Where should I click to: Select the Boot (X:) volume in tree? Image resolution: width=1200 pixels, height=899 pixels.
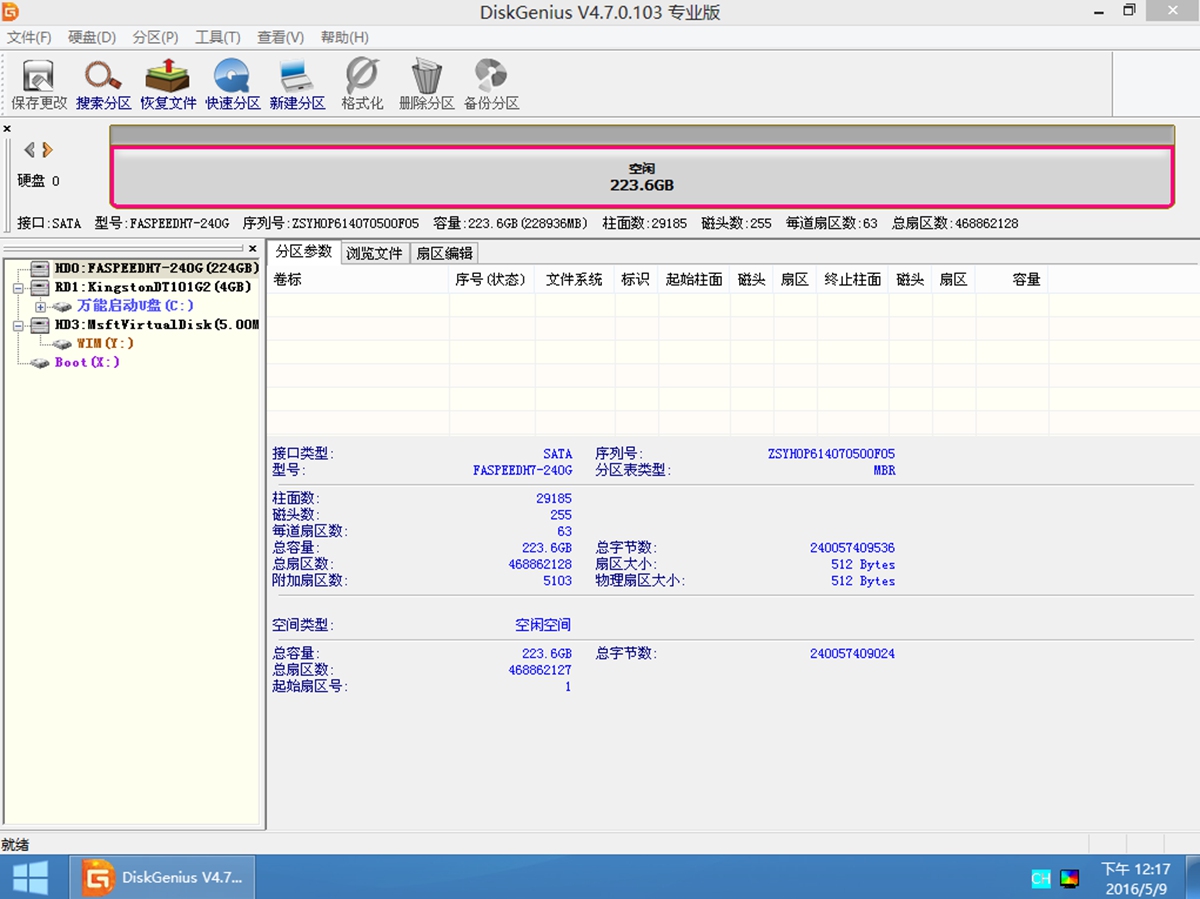(87, 362)
